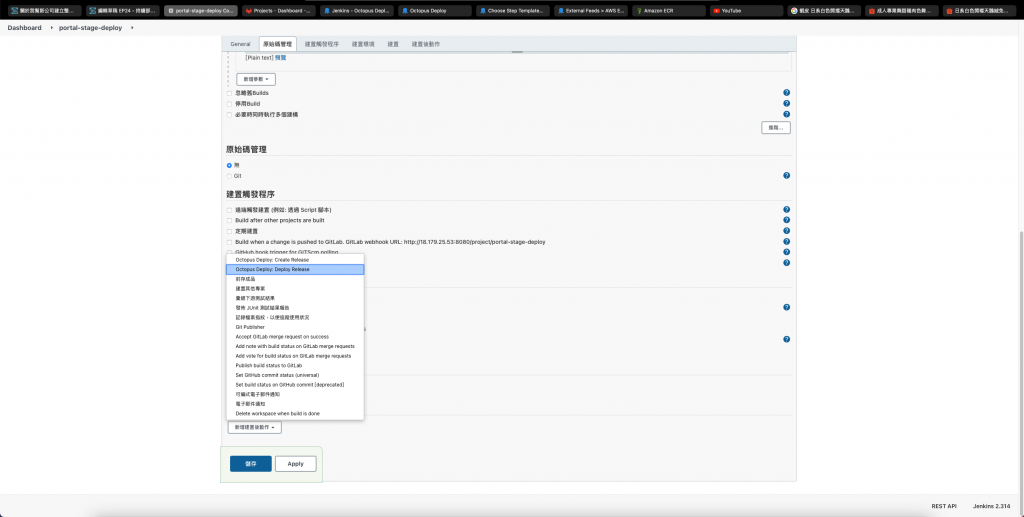Choose Octopus Deploy: Deploy Release menu item
1024x517 pixels.
tap(295, 269)
